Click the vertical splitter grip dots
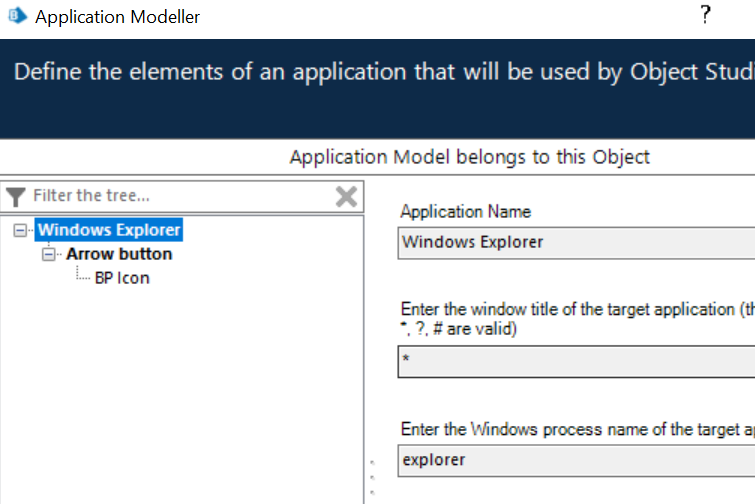755x504 pixels. [372, 477]
